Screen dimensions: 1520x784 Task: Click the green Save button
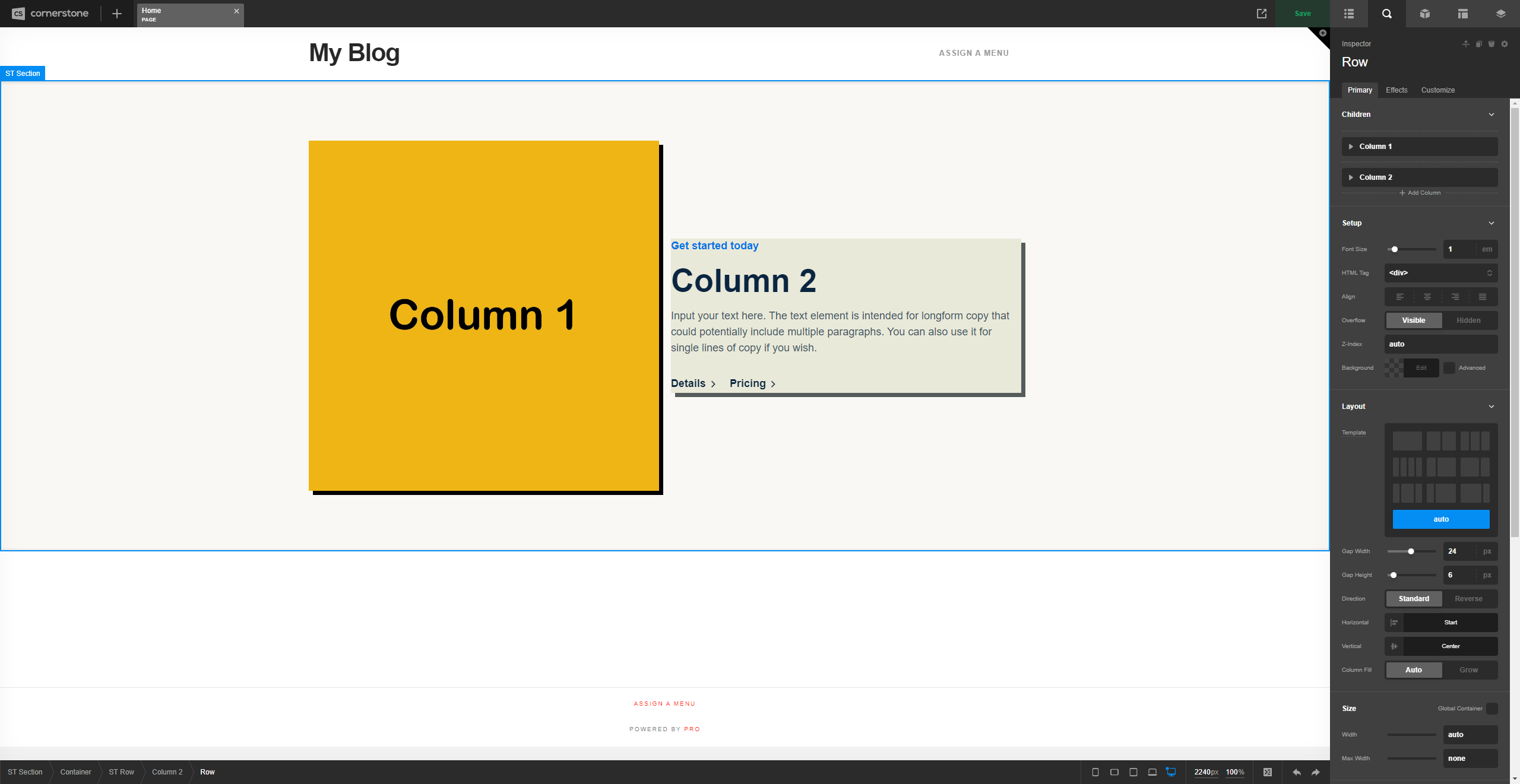1303,14
